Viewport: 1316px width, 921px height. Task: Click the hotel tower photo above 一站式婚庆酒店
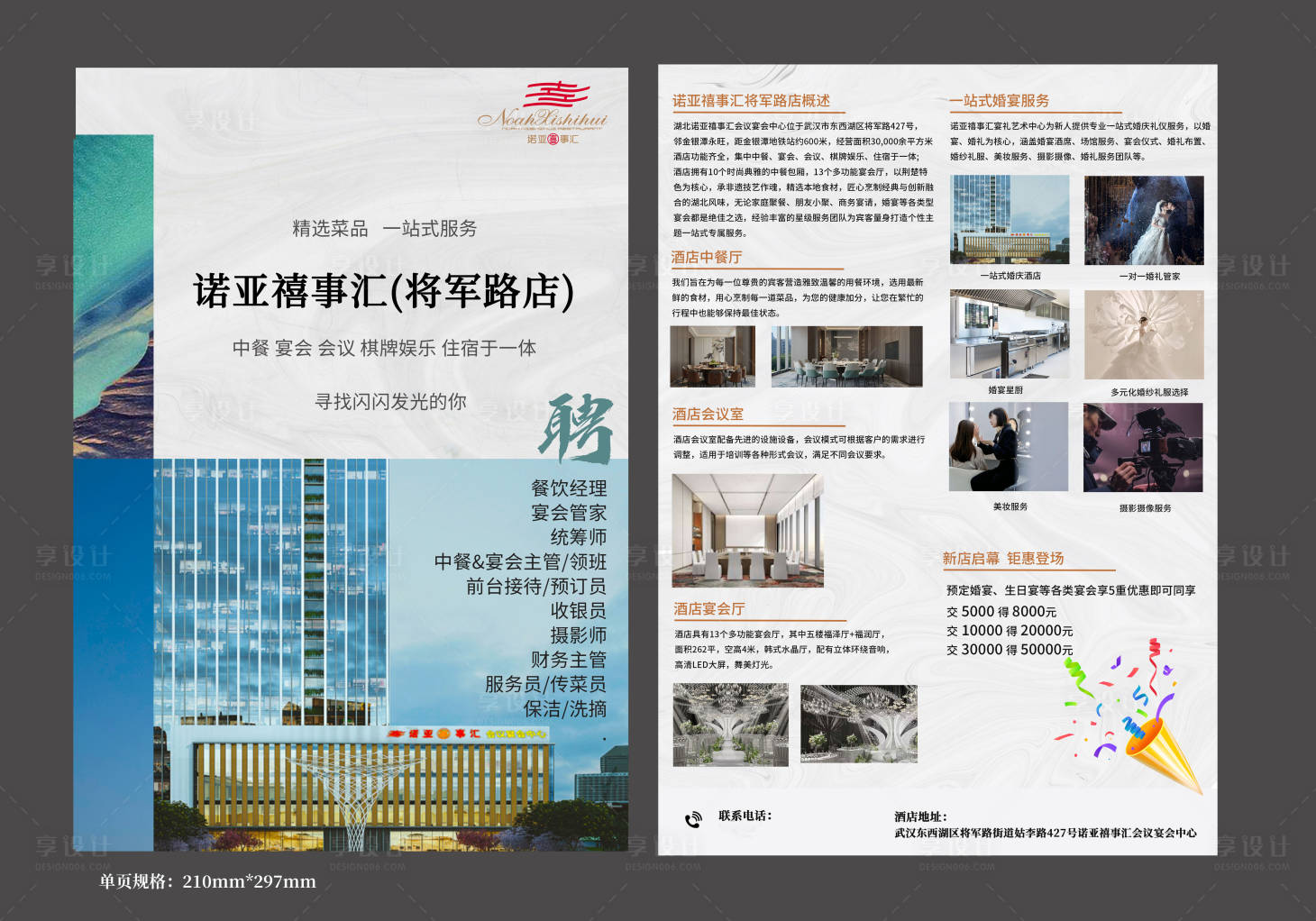(x=1010, y=220)
